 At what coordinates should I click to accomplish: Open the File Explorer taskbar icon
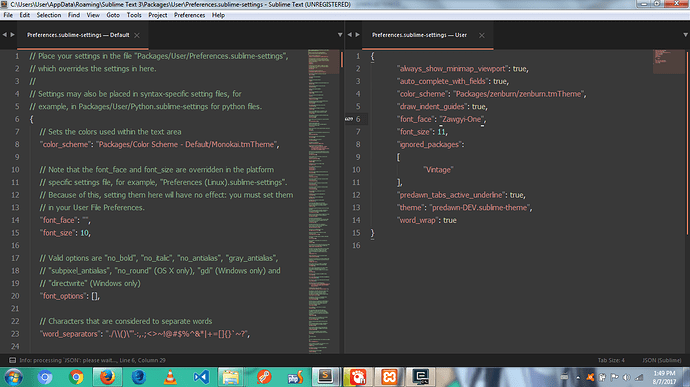(x=231, y=377)
